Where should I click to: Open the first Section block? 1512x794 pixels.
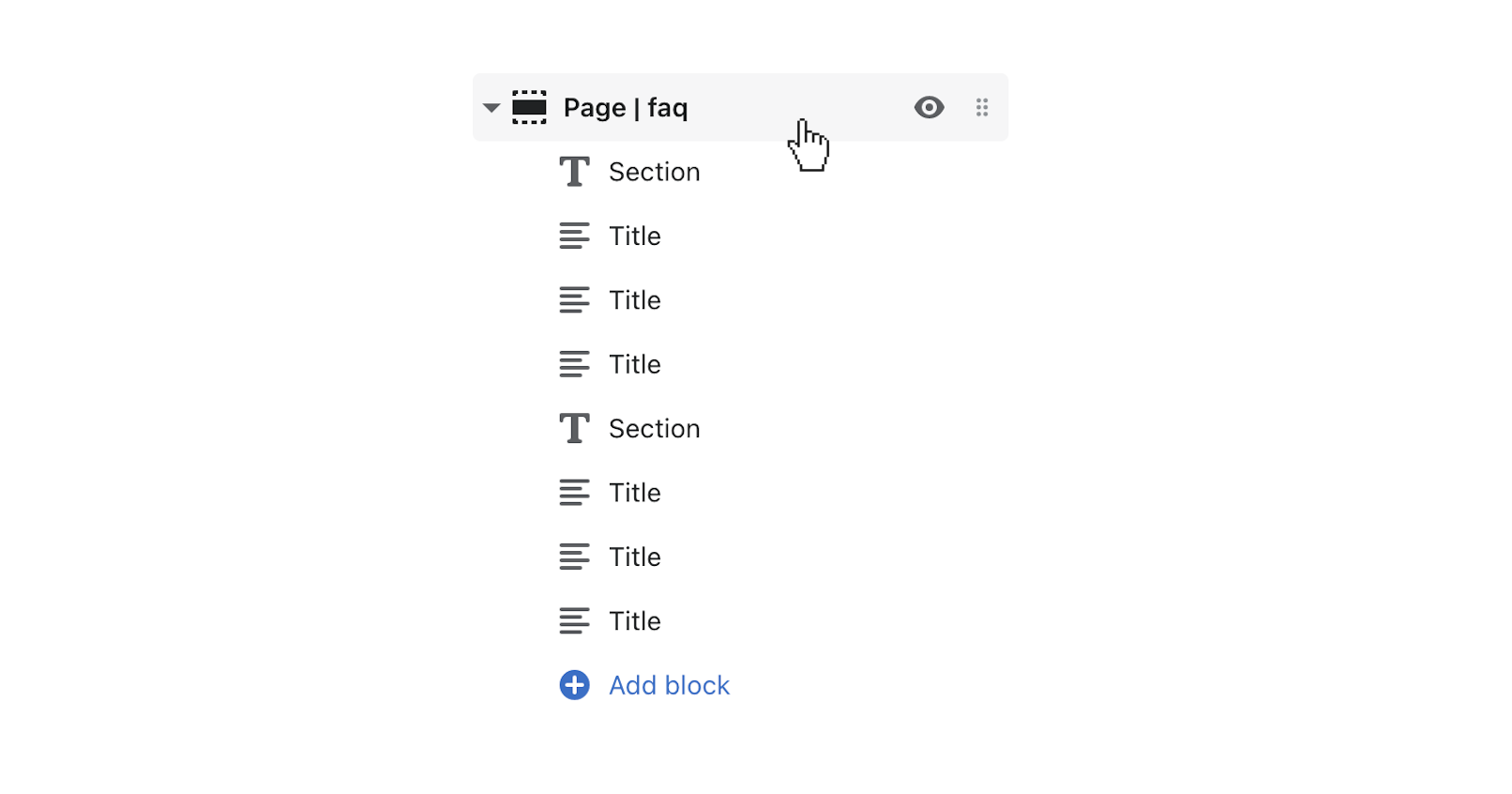pos(654,172)
